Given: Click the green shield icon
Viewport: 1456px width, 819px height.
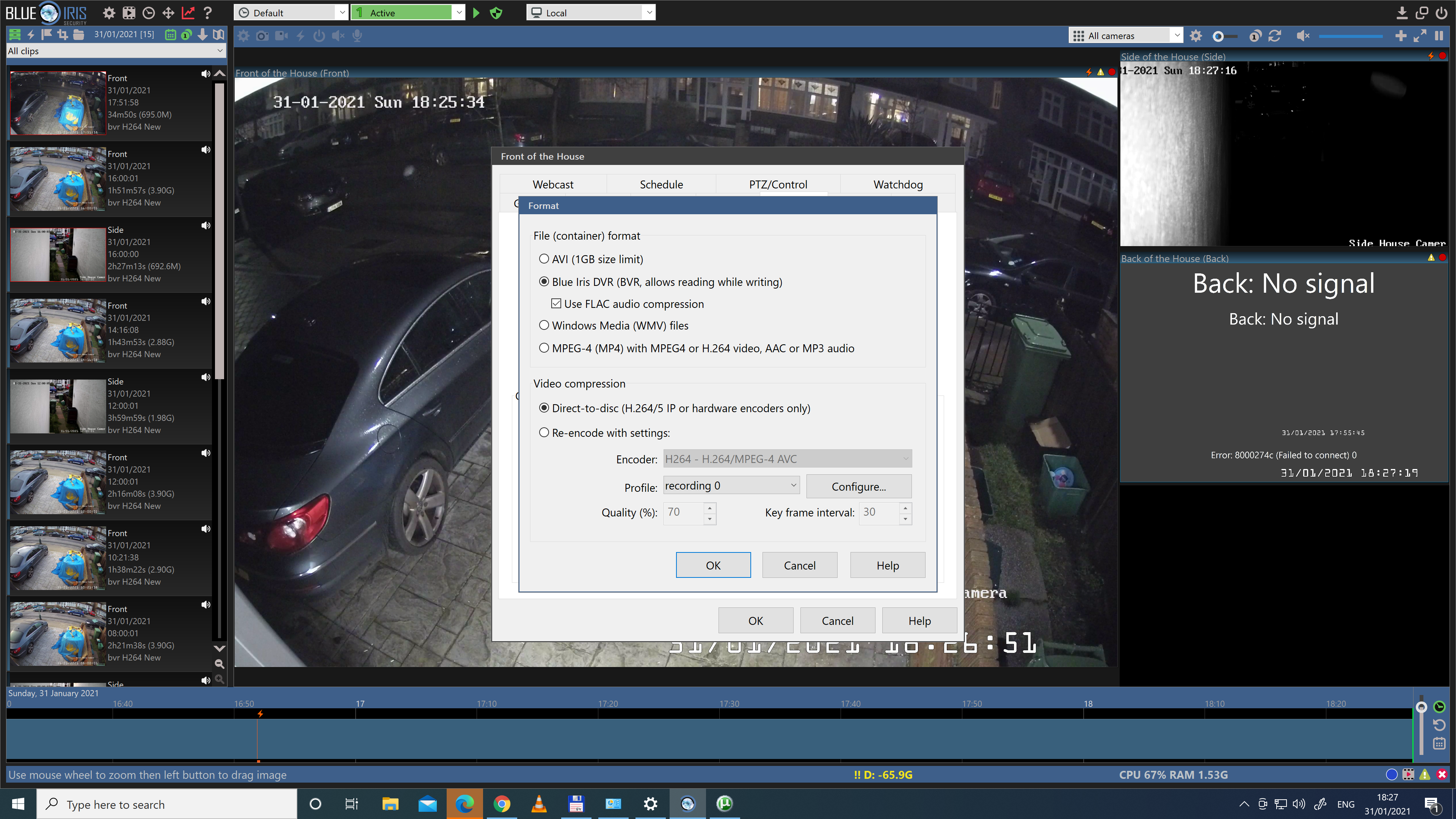Looking at the screenshot, I should coord(496,13).
